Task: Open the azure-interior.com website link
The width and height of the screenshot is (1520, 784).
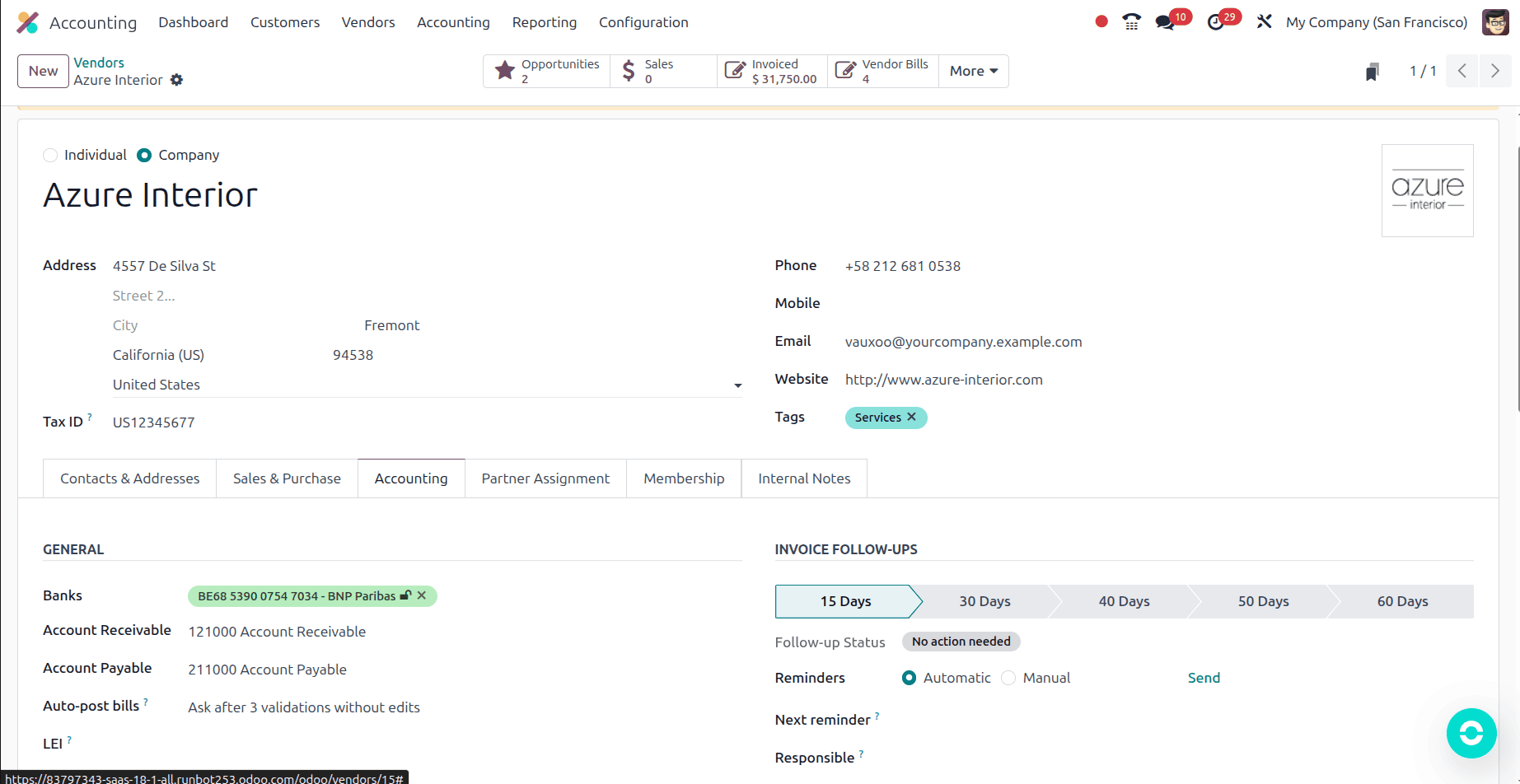Action: pyautogui.click(x=943, y=380)
